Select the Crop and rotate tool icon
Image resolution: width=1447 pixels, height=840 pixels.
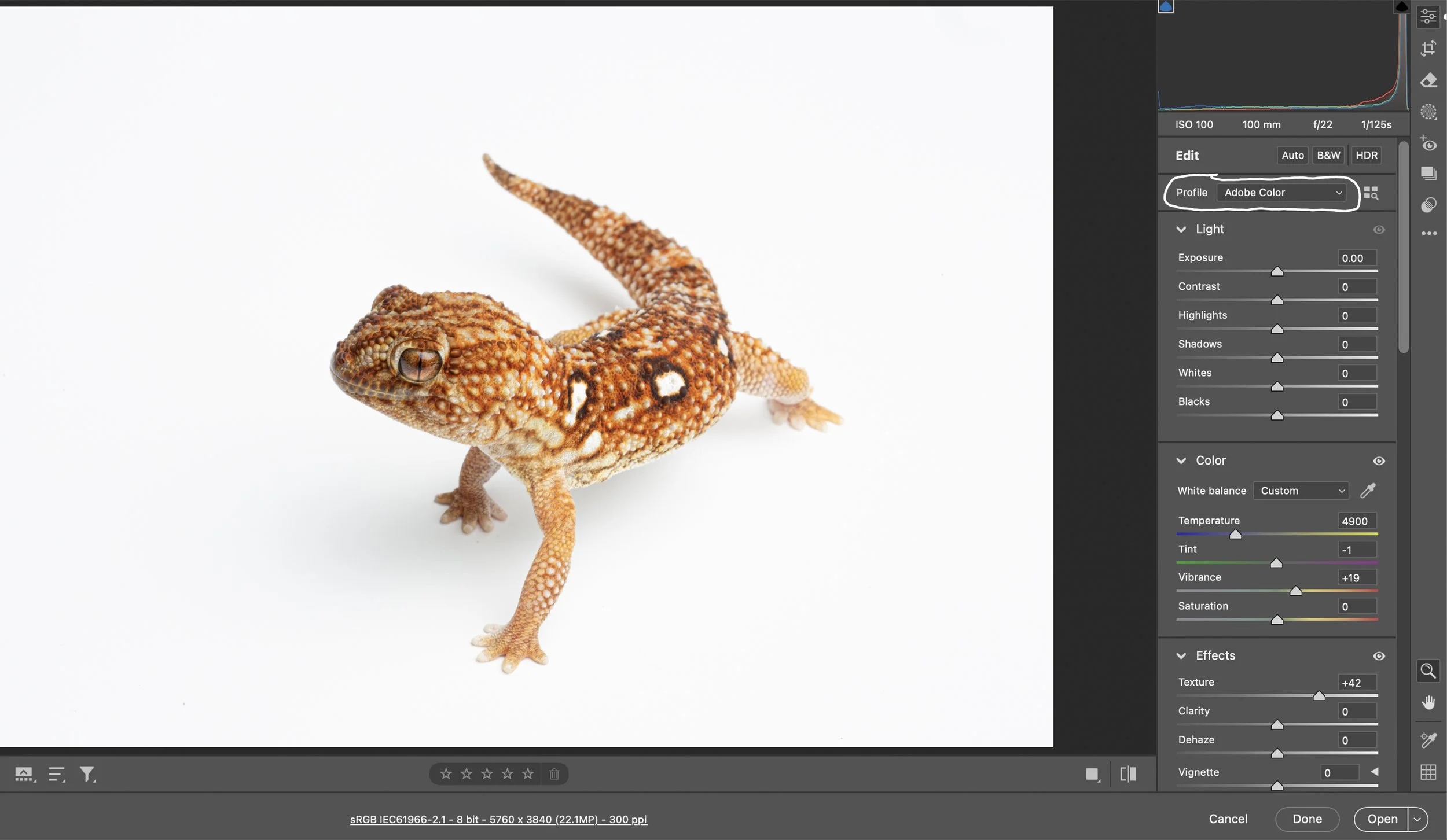[1428, 48]
